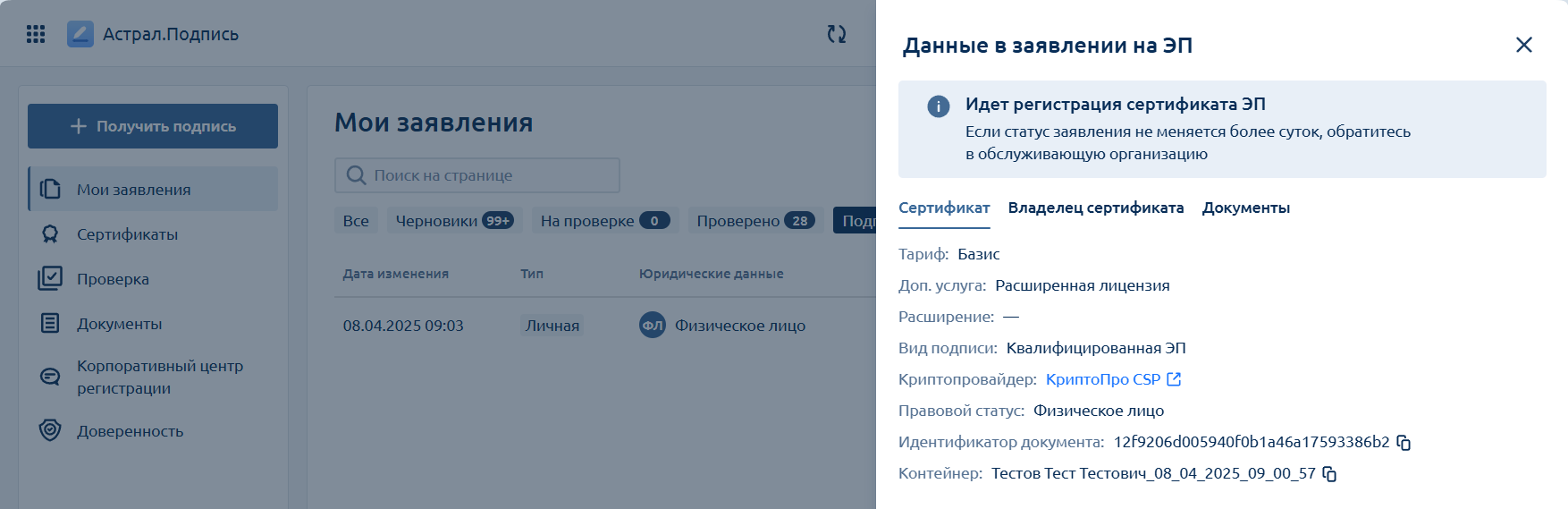Open Доверенность in the sidebar
This screenshot has width=1568, height=509.
pyautogui.click(x=153, y=430)
